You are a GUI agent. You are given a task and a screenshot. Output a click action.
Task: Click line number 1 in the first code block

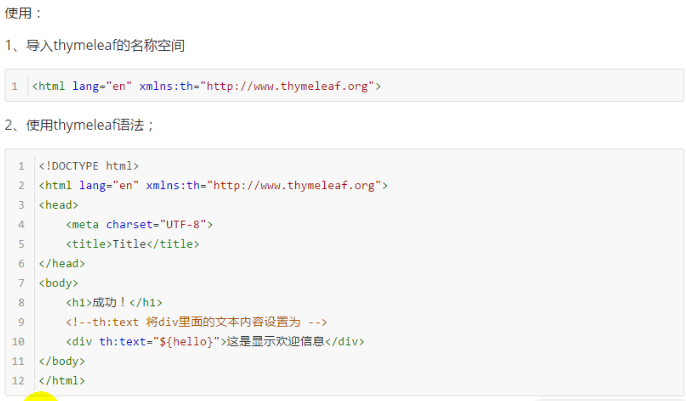click(x=15, y=86)
